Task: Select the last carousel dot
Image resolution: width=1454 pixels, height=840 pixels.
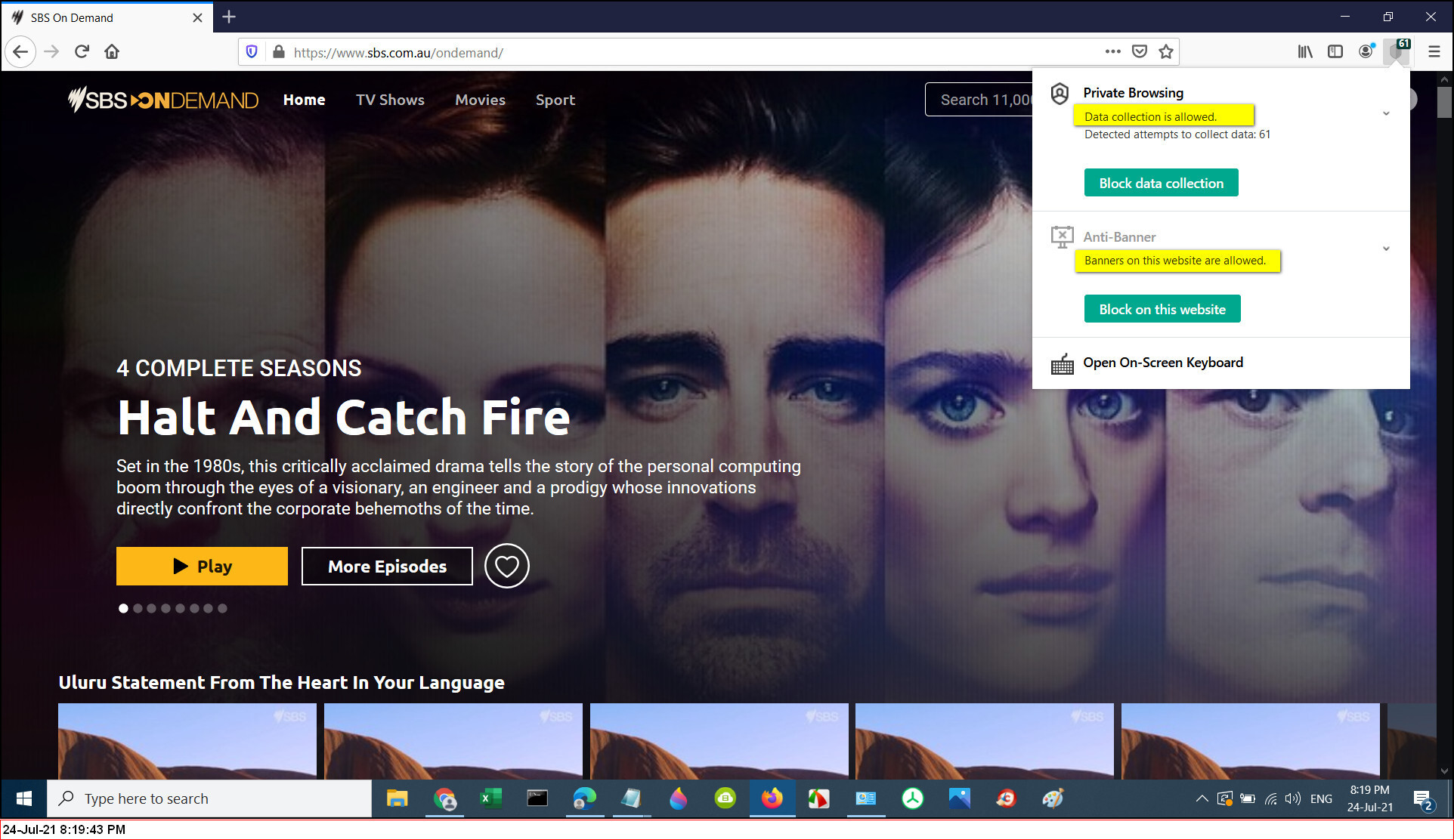Action: click(222, 608)
